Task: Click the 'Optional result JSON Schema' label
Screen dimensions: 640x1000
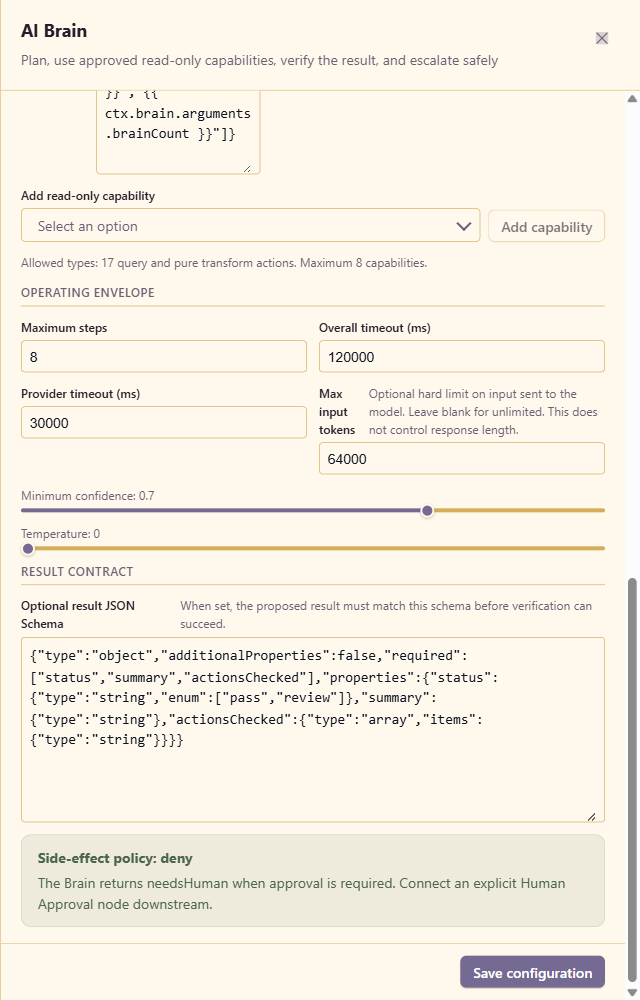Action: [x=78, y=615]
